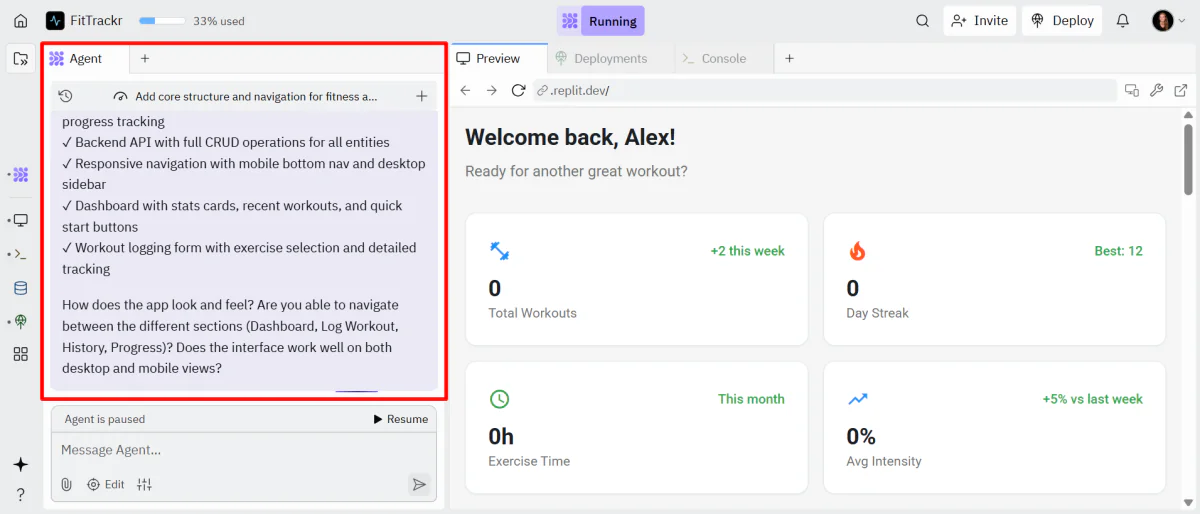Open the user avatar dropdown
Image resolution: width=1200 pixels, height=514 pixels.
point(1169,20)
